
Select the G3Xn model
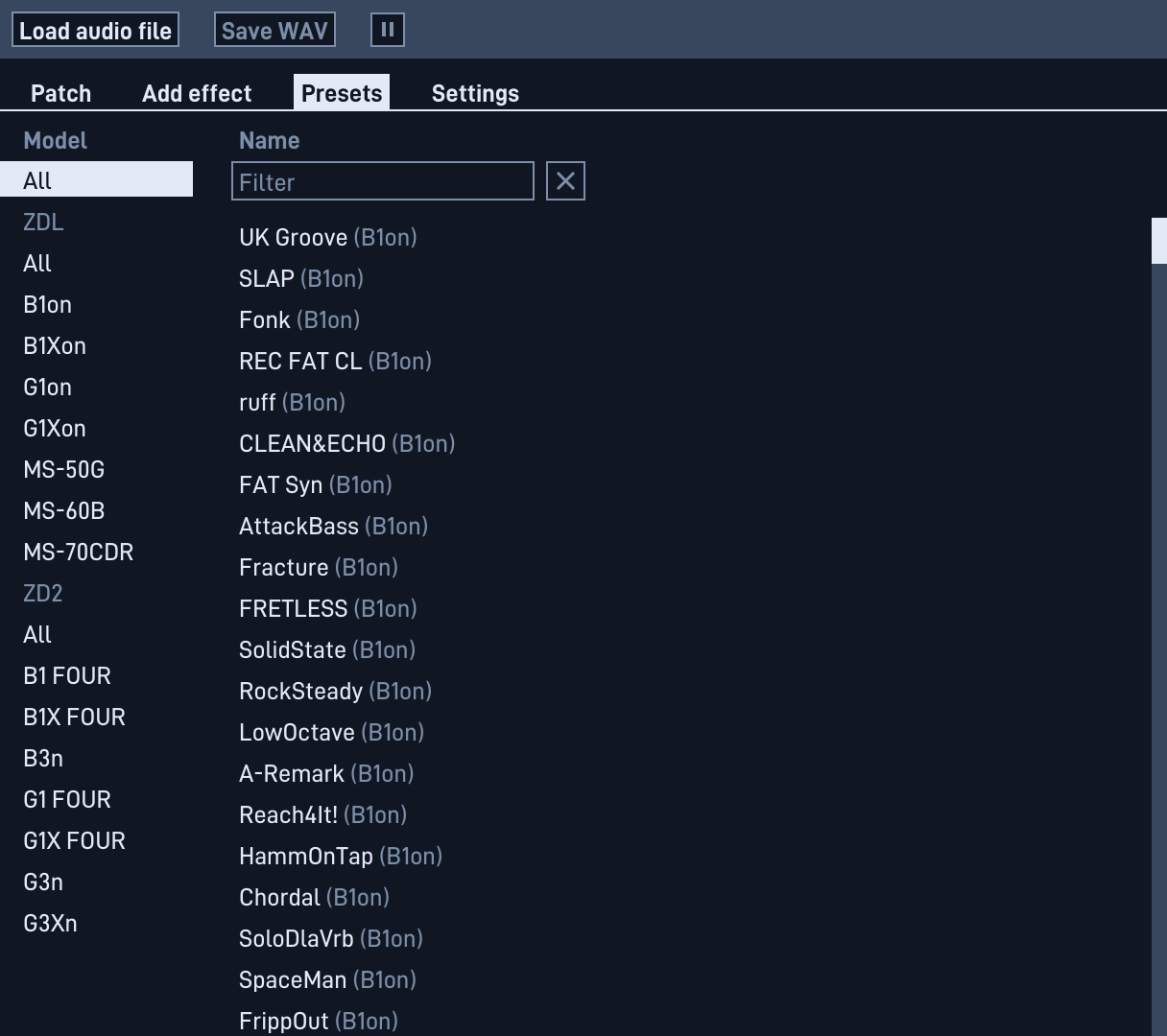(x=96, y=923)
